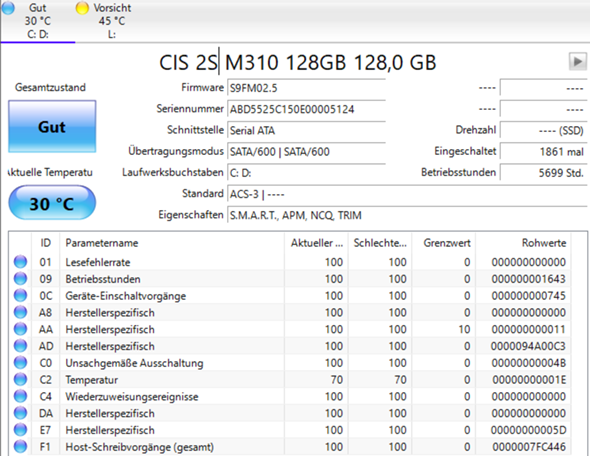Click raw value 00000000005D
Screen dimensions: 590x456
(528, 430)
